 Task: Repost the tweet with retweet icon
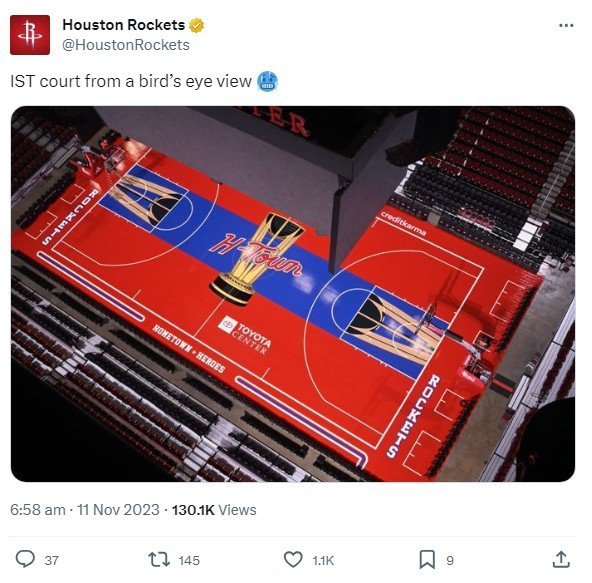point(159,560)
